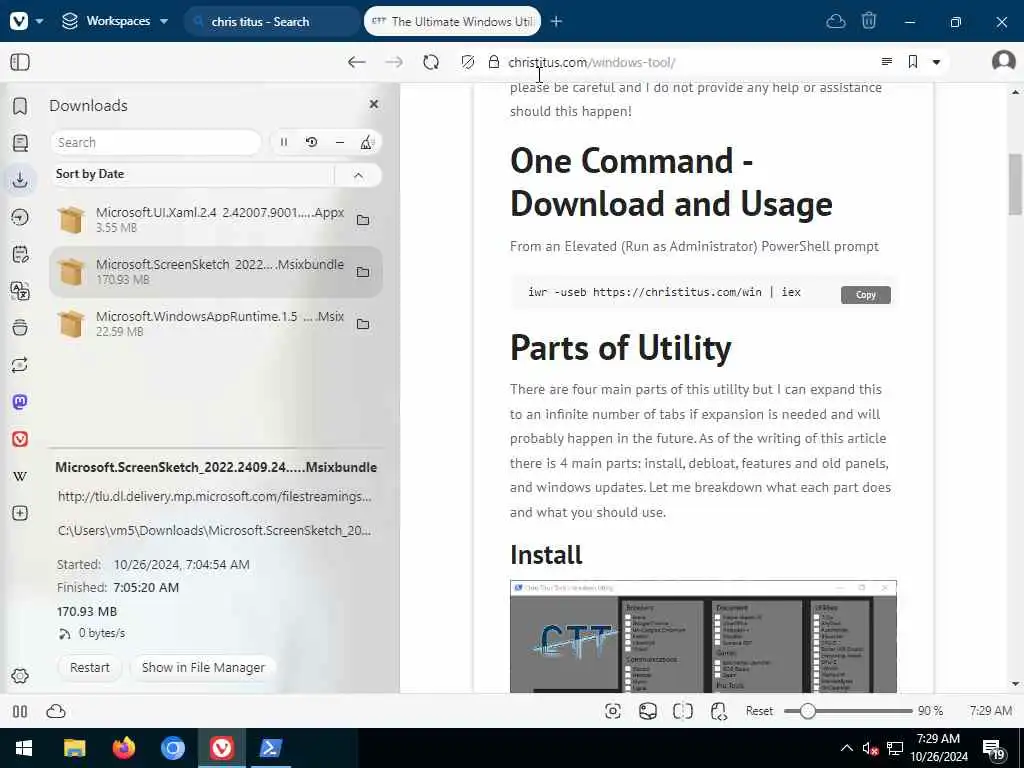
Task: Open Reader View icon in address bar
Action: (887, 61)
